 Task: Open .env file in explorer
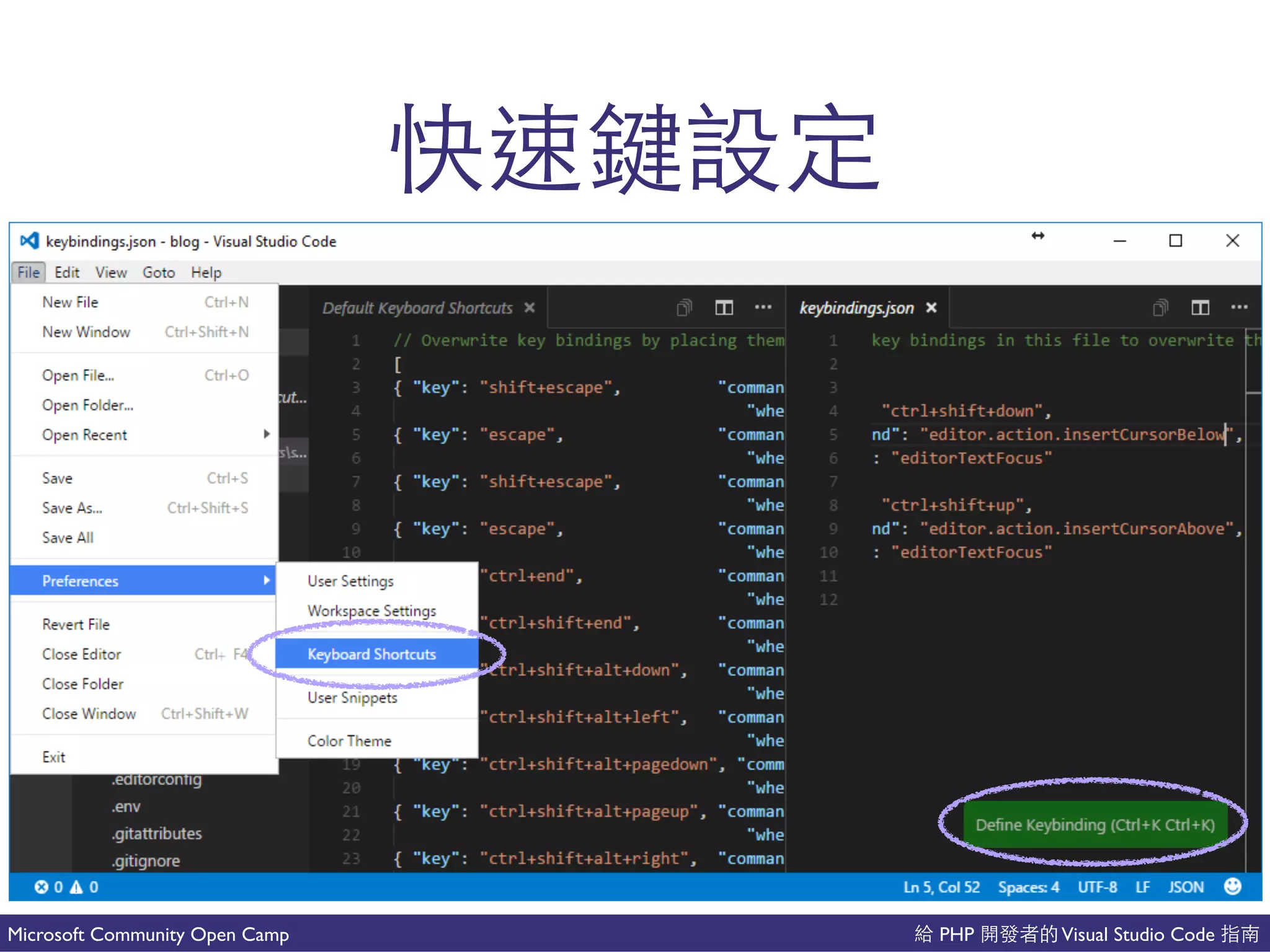tap(126, 806)
